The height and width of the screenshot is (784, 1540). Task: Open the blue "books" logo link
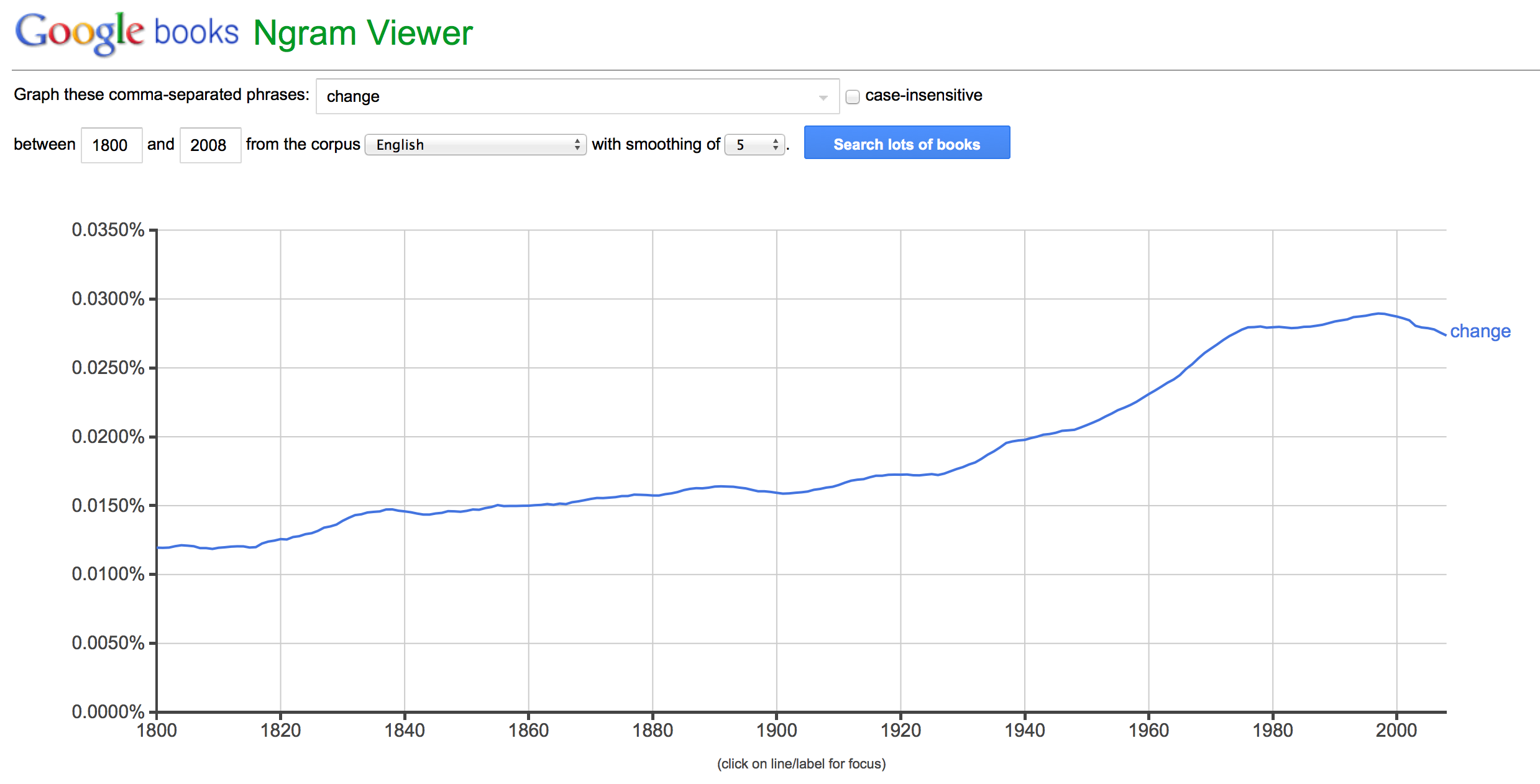tap(196, 32)
